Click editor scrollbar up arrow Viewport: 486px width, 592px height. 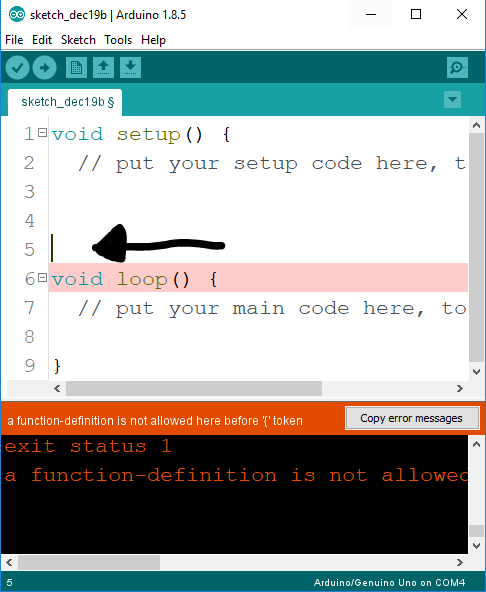click(476, 125)
